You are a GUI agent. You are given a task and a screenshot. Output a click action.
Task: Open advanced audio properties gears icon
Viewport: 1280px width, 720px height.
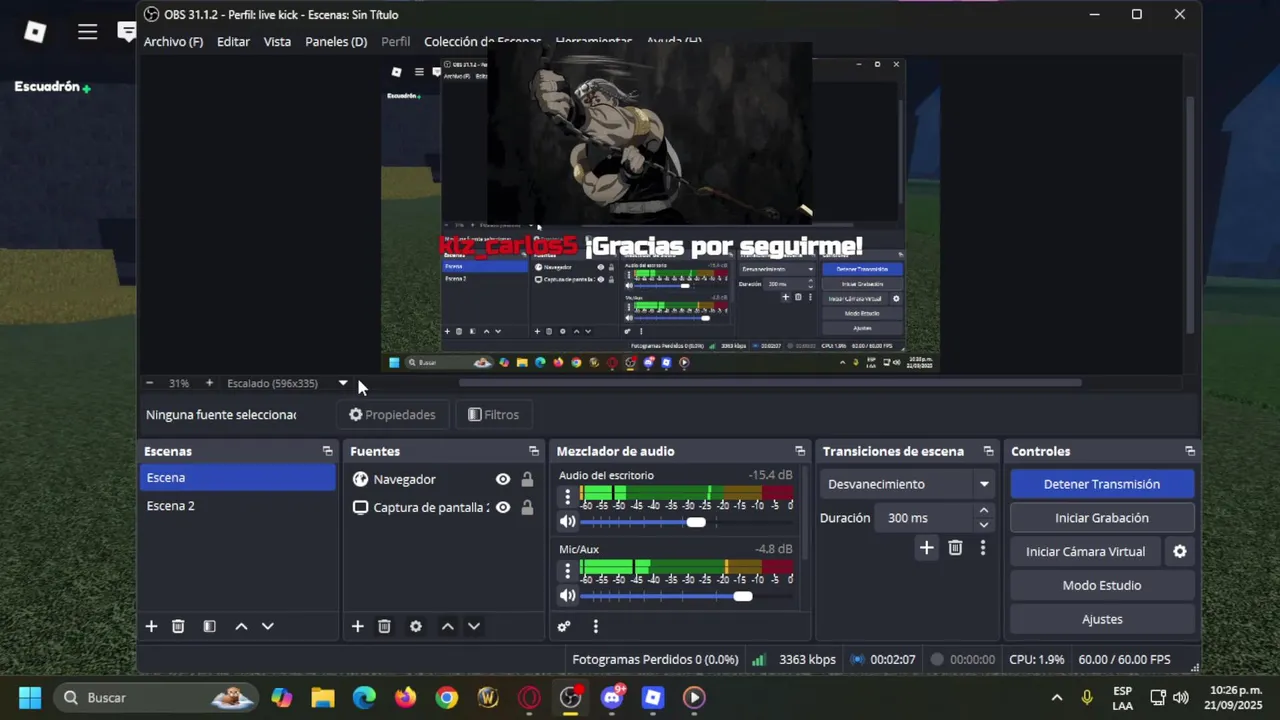[x=564, y=626]
